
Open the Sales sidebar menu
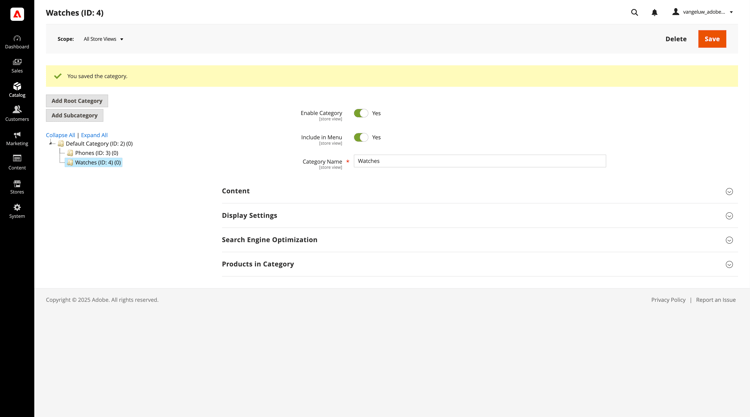pos(17,66)
